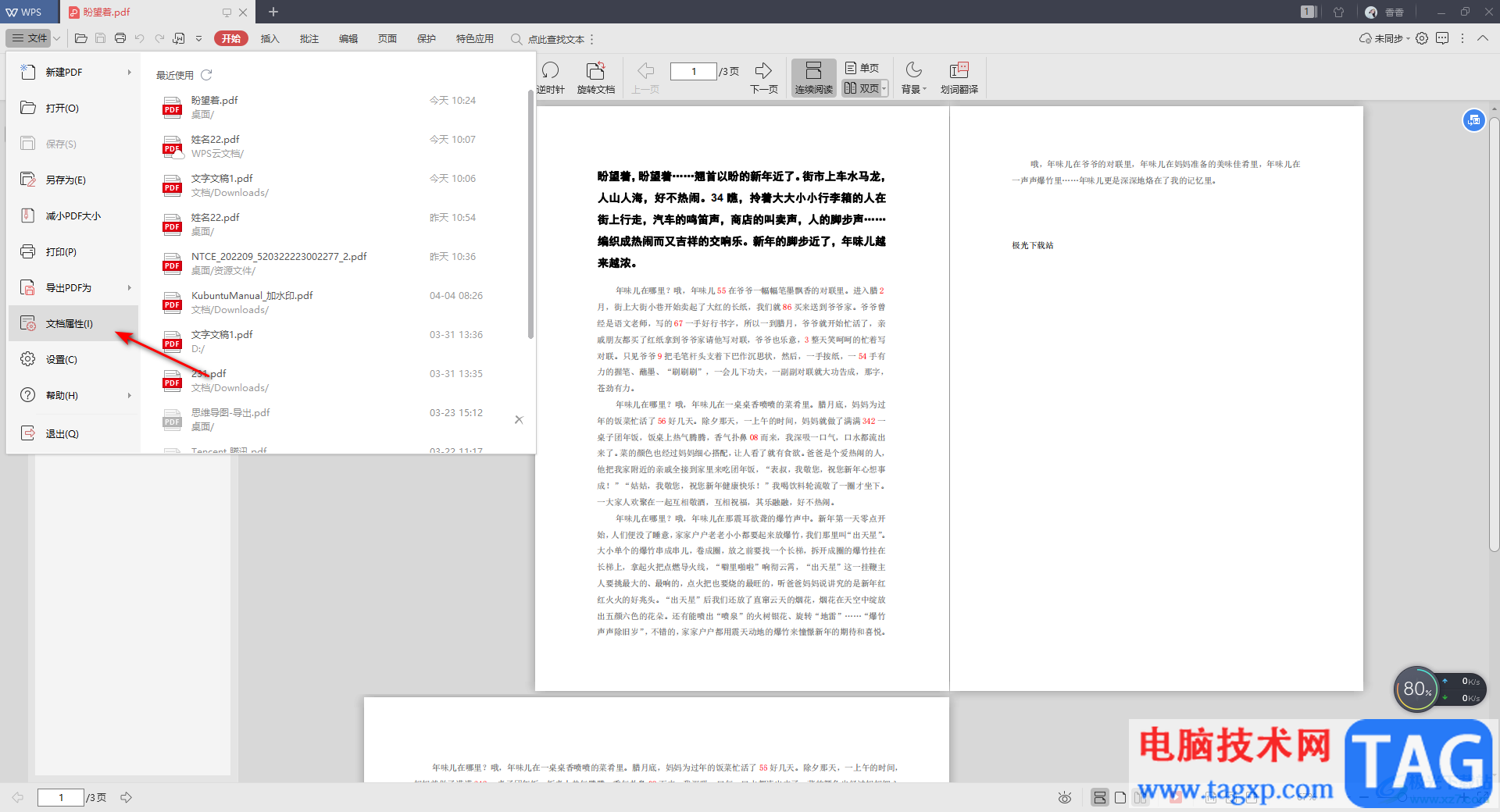Toggle eye protection mode in status bar
Viewport: 1500px width, 812px height.
1064,797
